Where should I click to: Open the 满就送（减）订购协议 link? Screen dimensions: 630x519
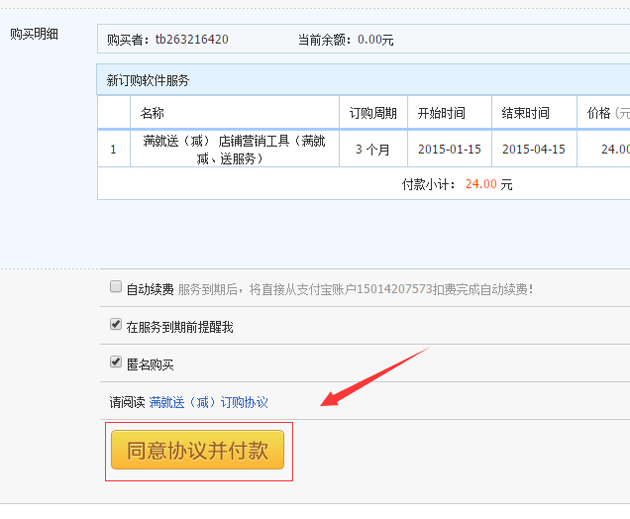(208, 402)
